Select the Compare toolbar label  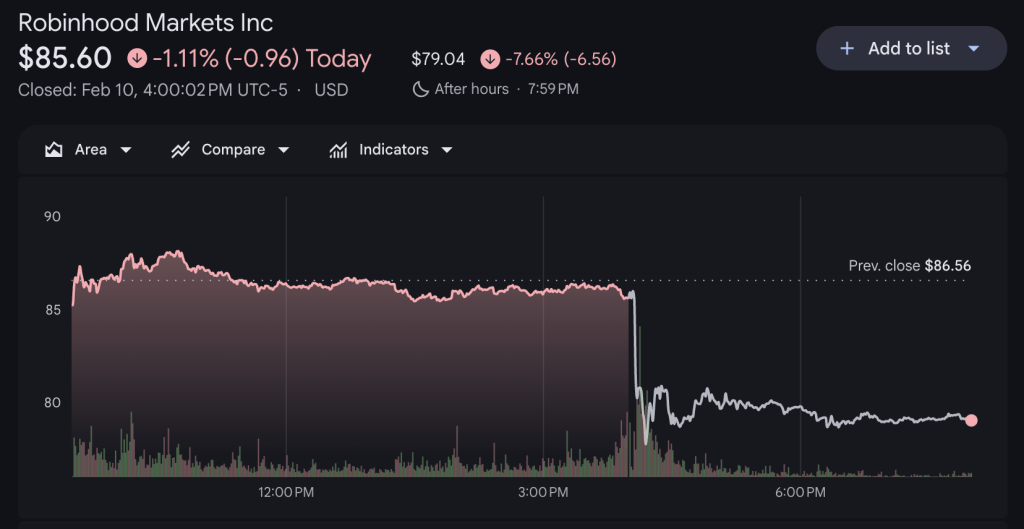coord(233,150)
